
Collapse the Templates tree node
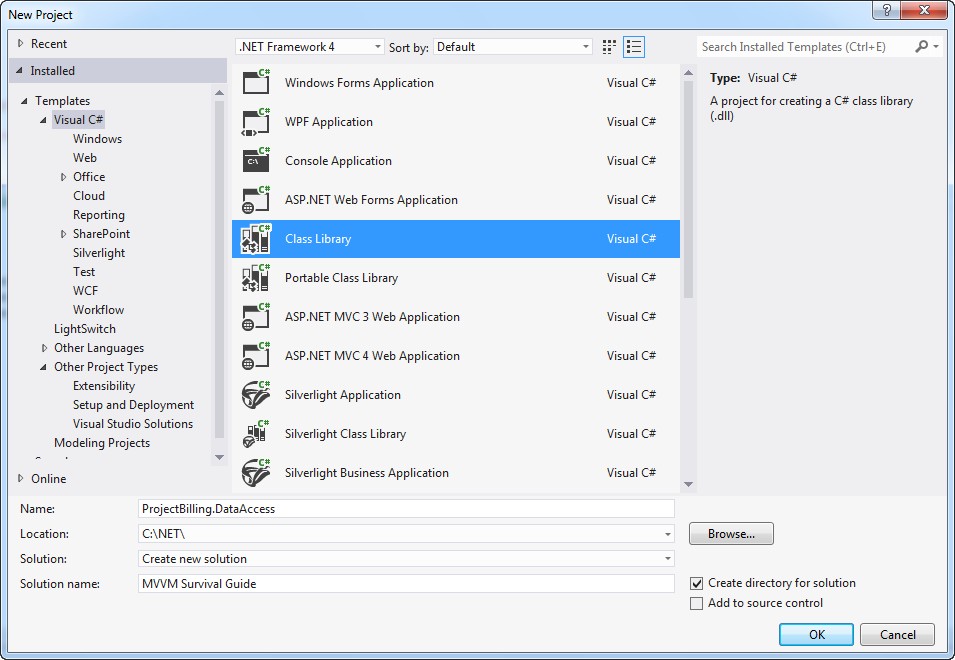(x=24, y=101)
